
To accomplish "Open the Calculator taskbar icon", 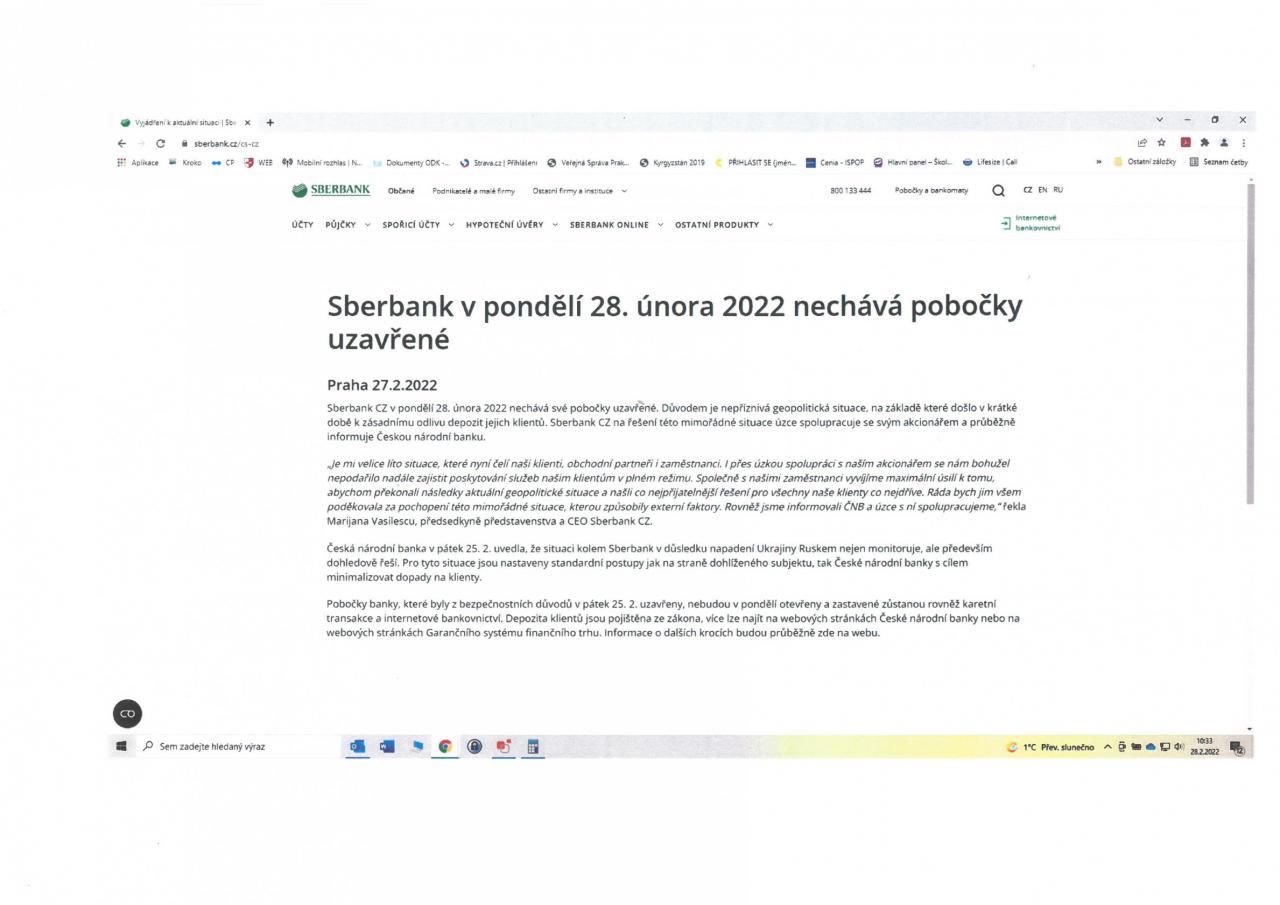I will tap(533, 746).
